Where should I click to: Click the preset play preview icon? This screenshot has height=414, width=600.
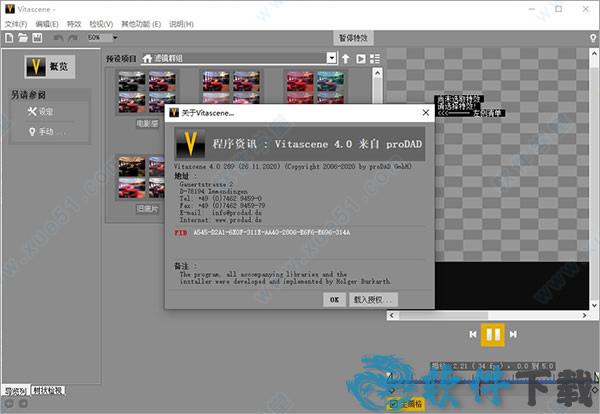[x=361, y=59]
